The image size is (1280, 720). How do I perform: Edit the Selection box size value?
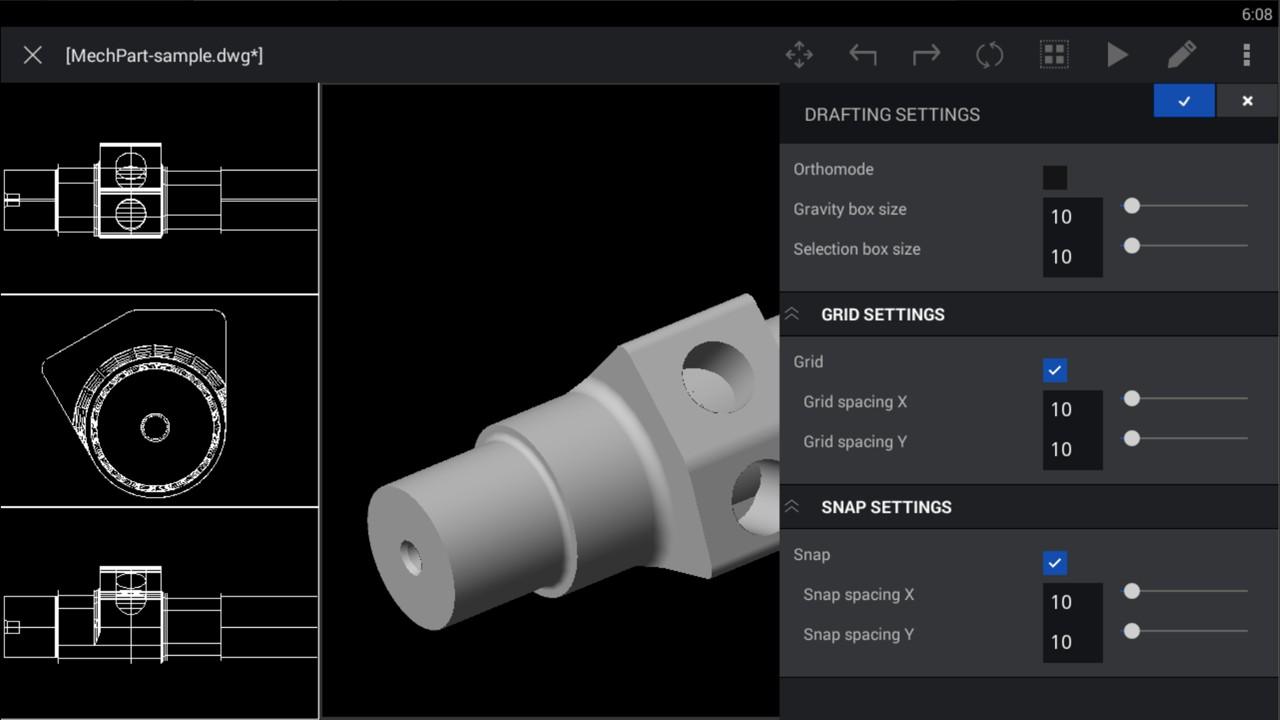(x=1073, y=257)
